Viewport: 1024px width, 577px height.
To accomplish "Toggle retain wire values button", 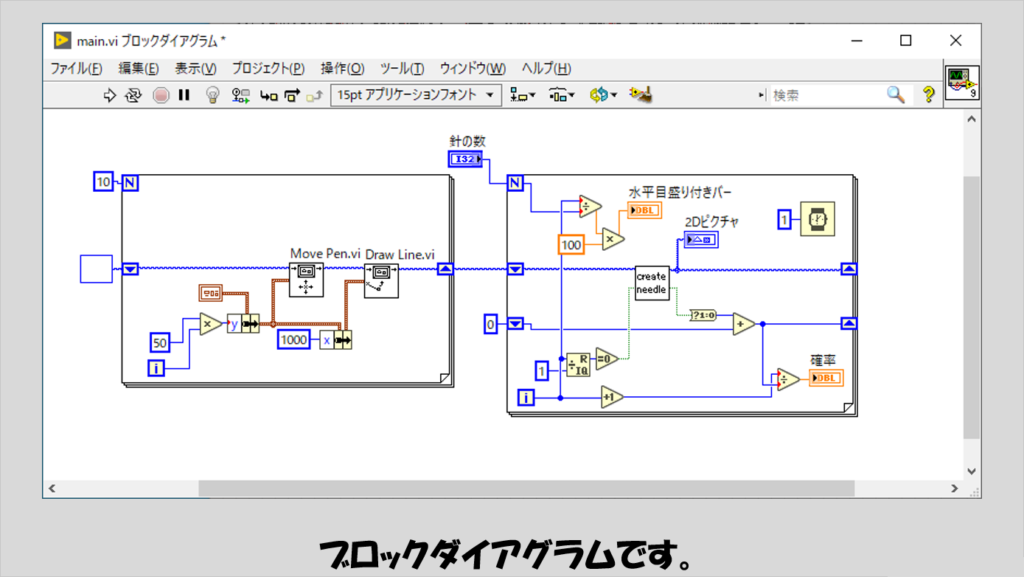I will click(x=241, y=95).
